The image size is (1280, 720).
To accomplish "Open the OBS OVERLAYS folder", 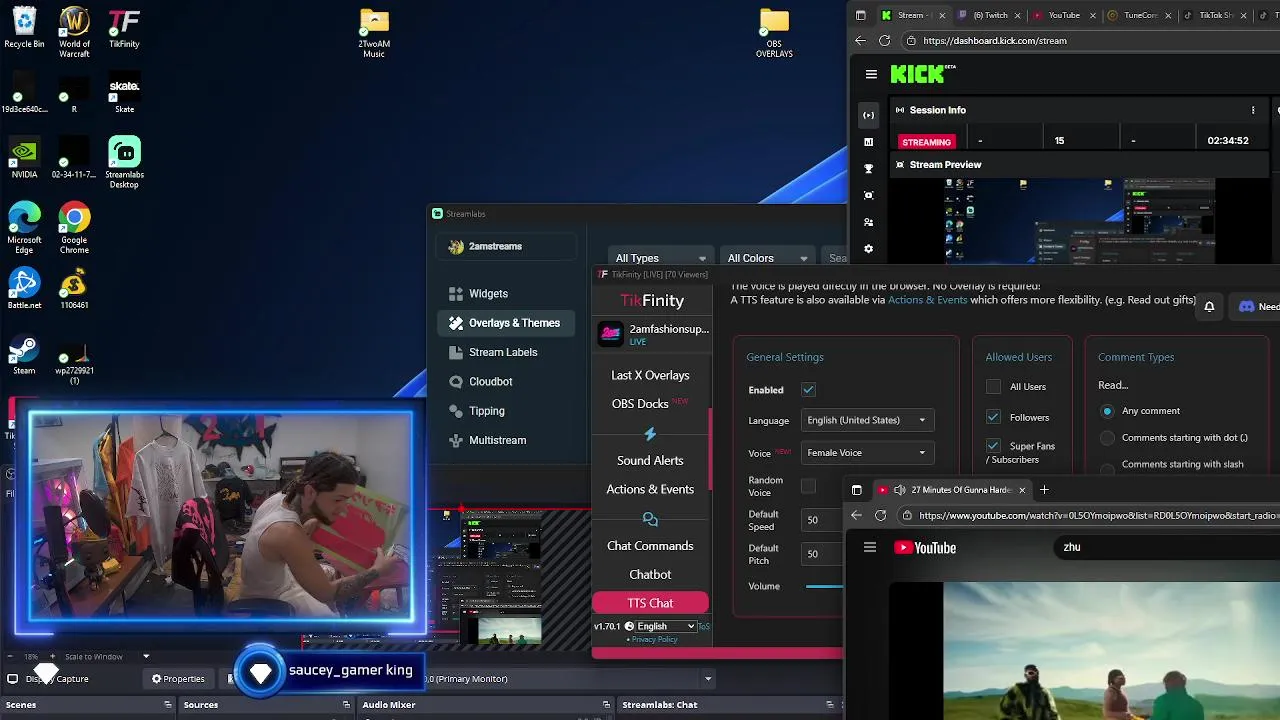I will point(774,32).
